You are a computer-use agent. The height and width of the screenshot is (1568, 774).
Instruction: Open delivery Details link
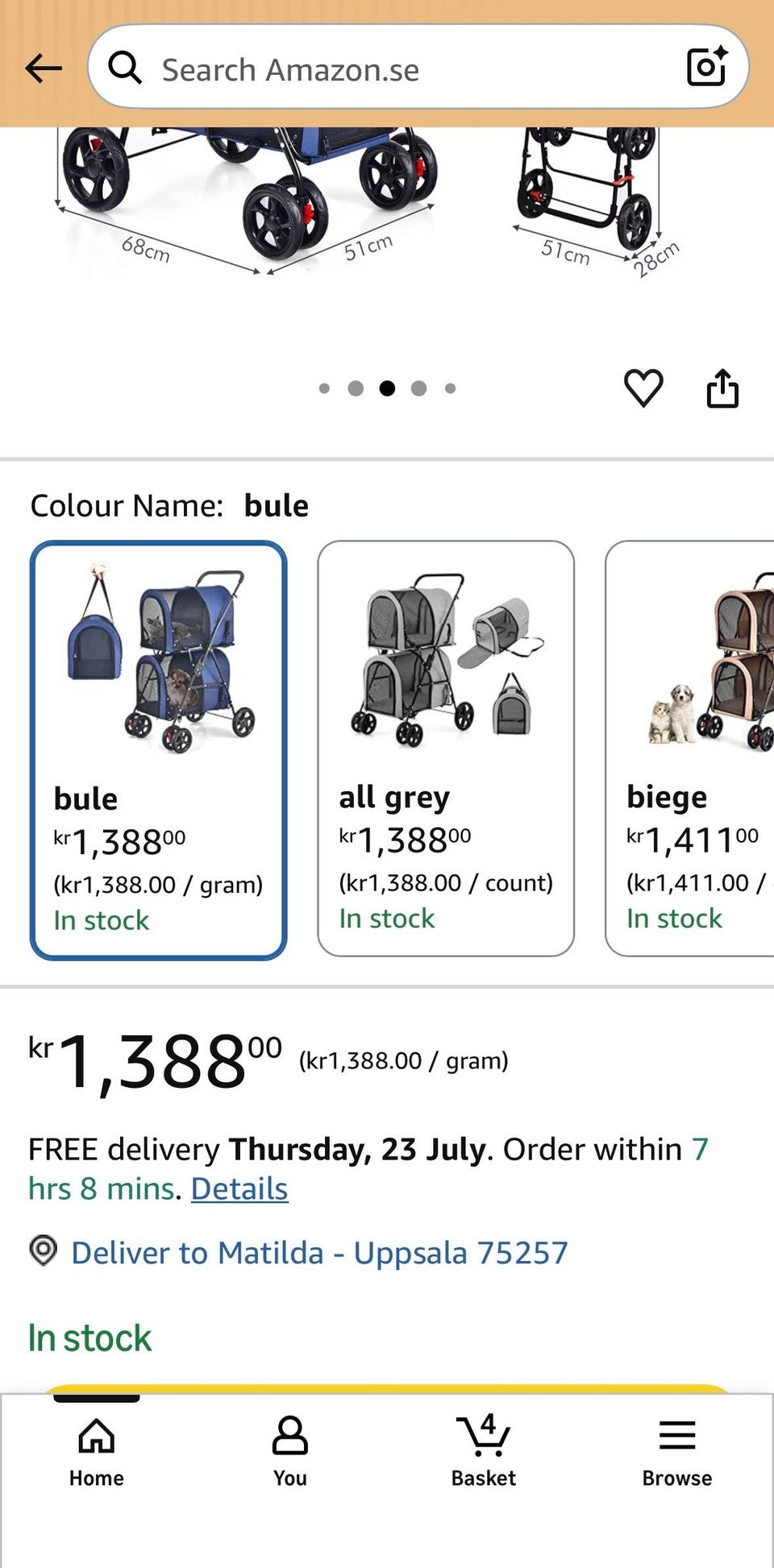pyautogui.click(x=239, y=1188)
